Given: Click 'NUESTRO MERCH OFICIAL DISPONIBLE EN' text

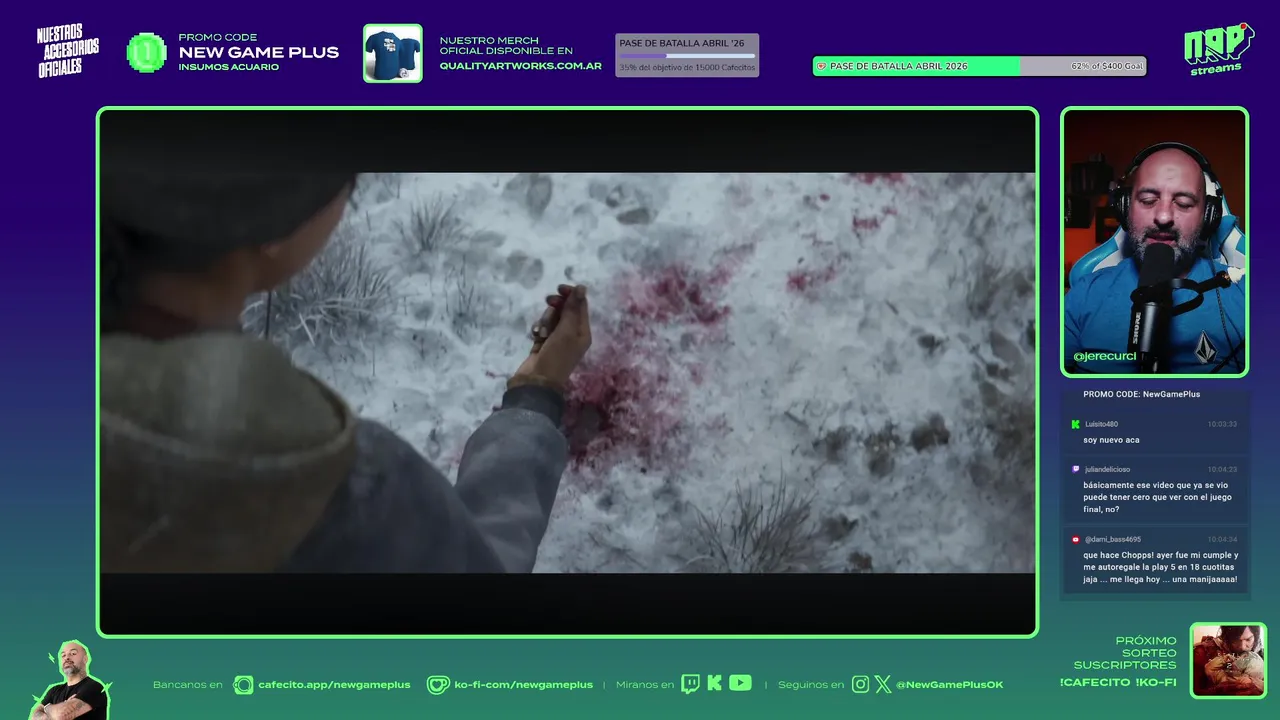Looking at the screenshot, I should click(x=506, y=46).
